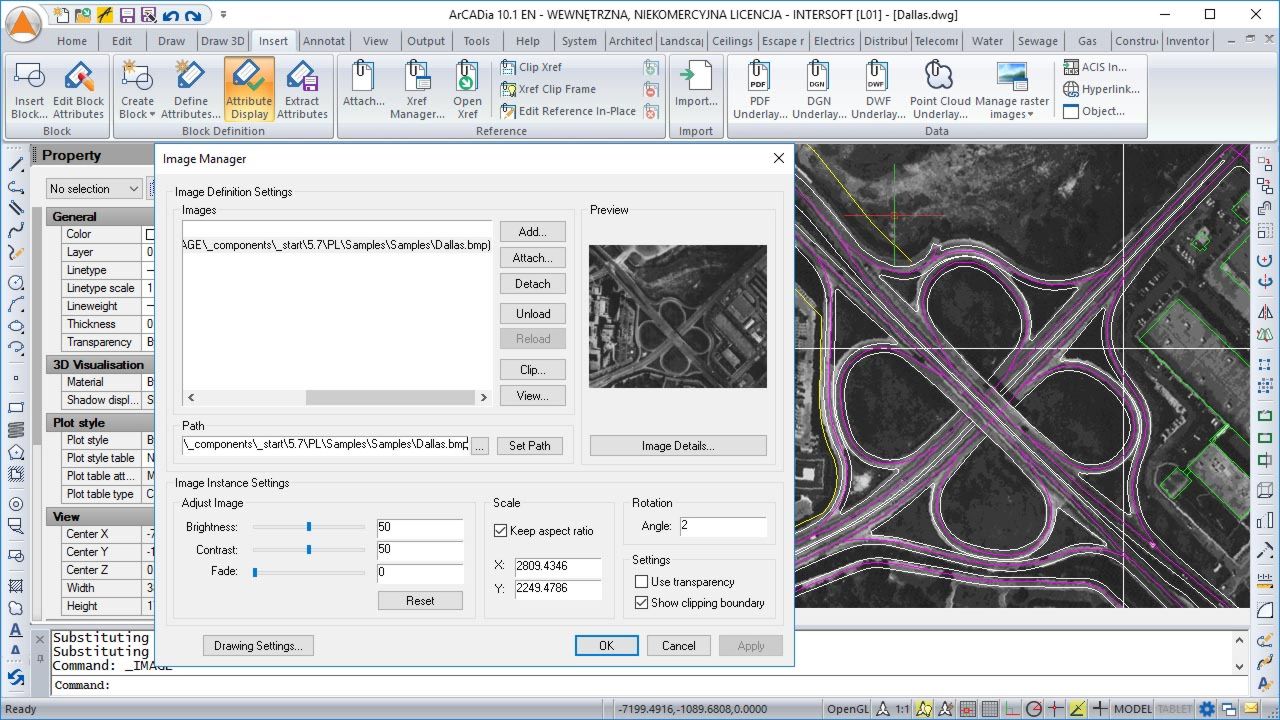Click the Detach button

click(532, 284)
